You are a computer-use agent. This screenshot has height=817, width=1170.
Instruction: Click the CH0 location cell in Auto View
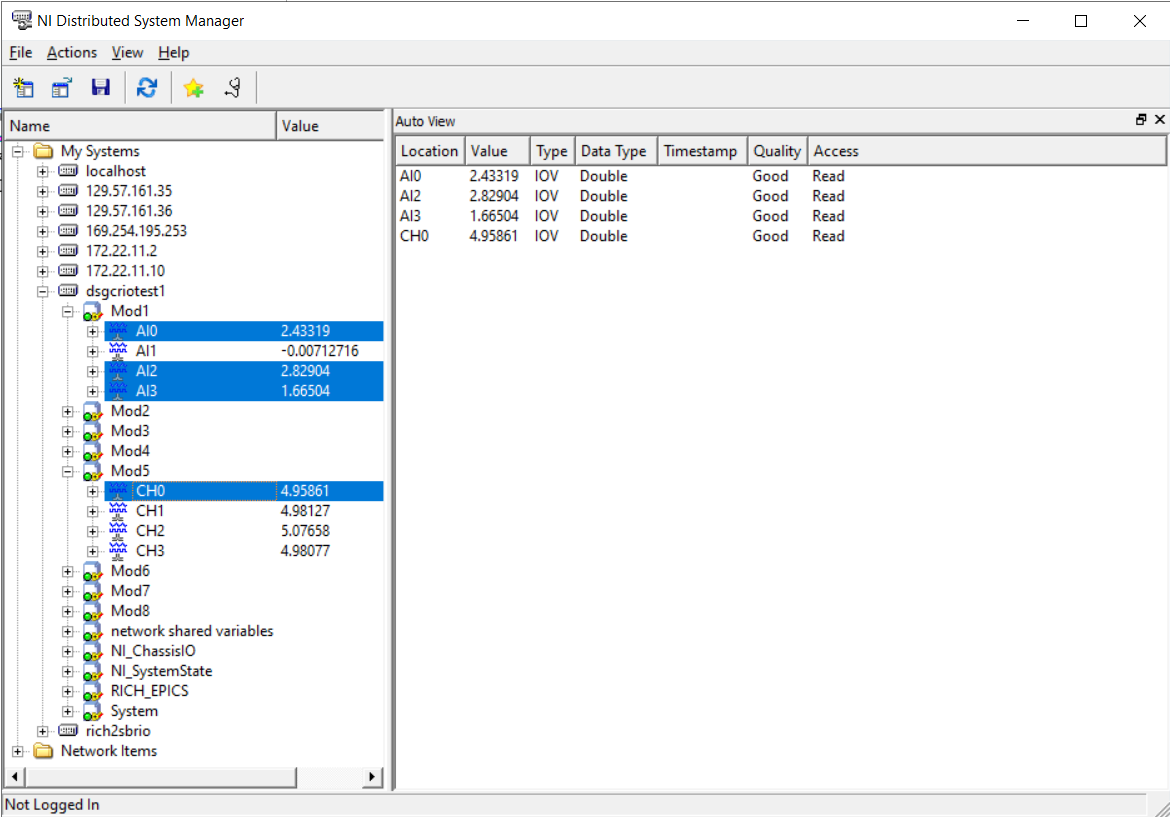(x=414, y=237)
